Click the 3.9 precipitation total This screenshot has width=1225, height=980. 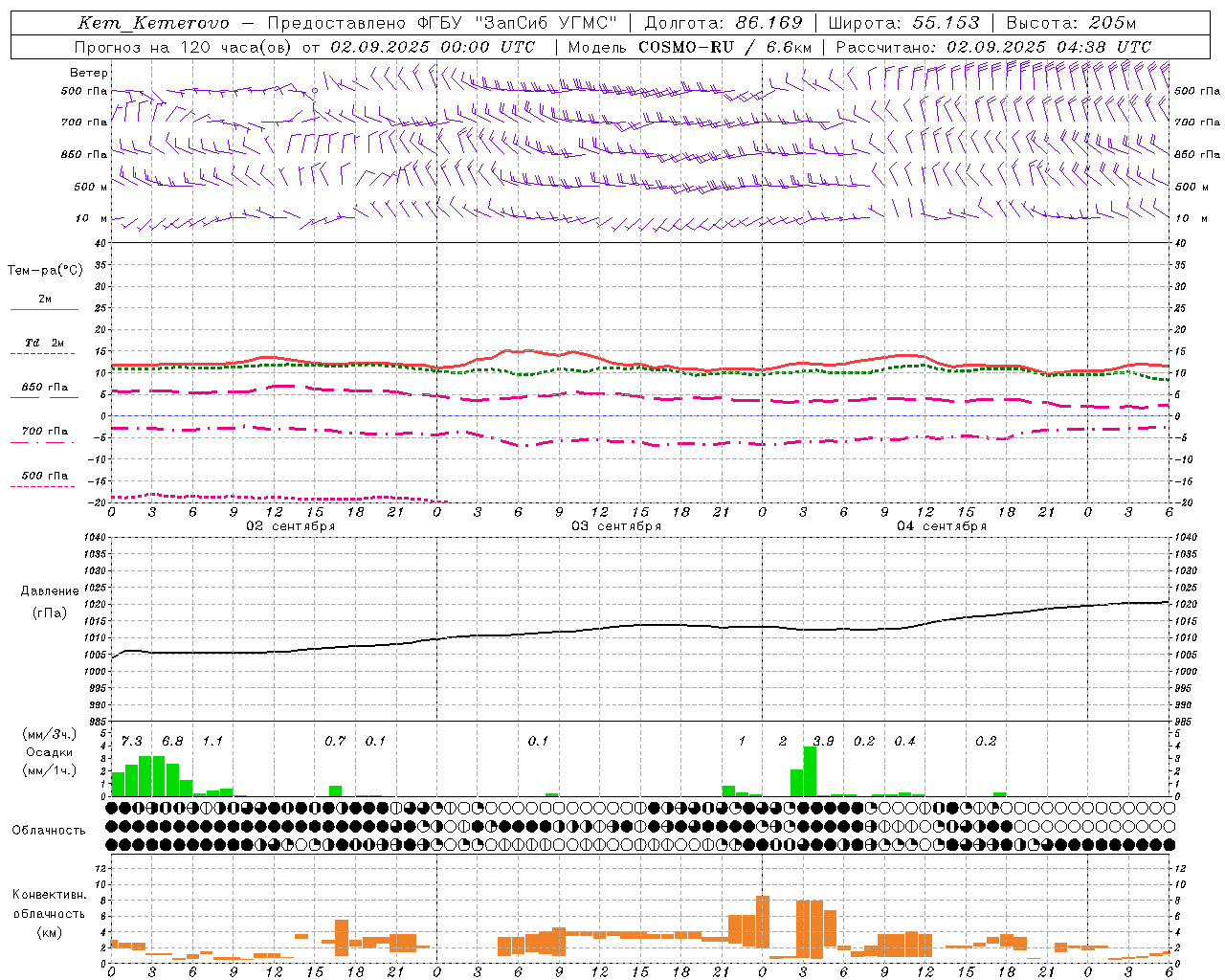(823, 742)
